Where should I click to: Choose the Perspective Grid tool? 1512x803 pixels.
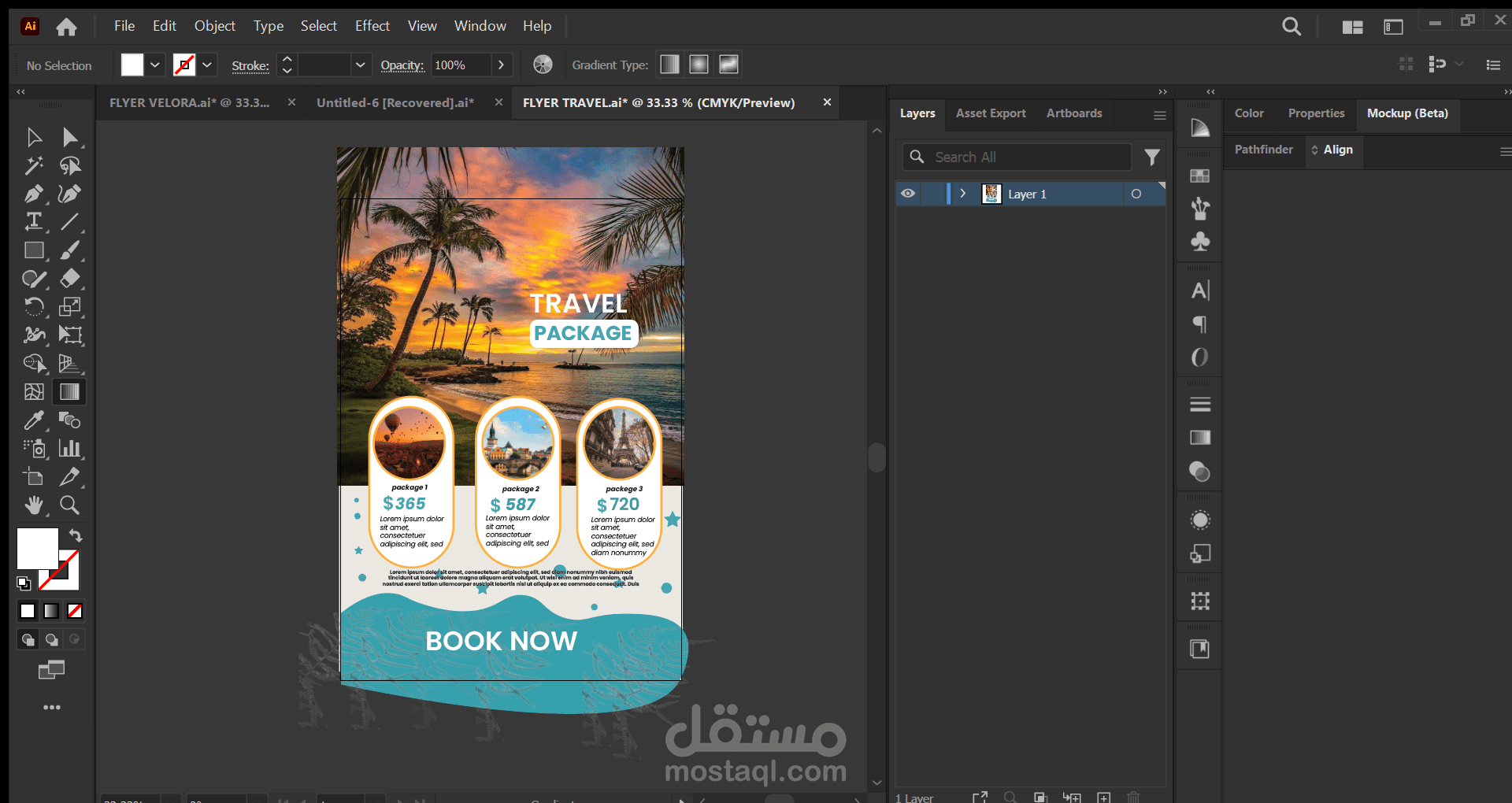point(70,364)
